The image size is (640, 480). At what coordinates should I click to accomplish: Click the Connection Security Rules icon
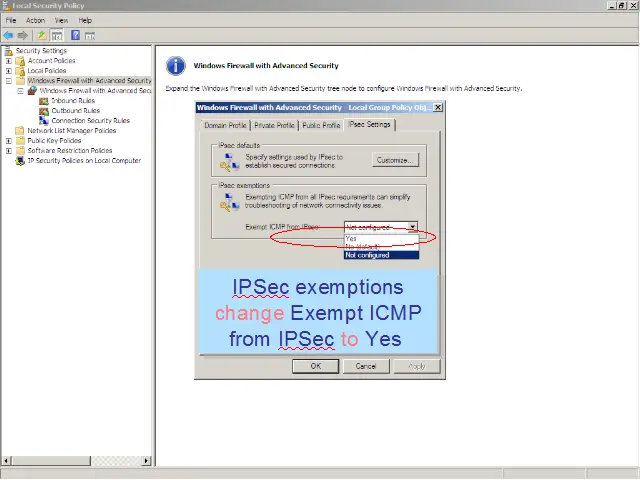(x=44, y=121)
